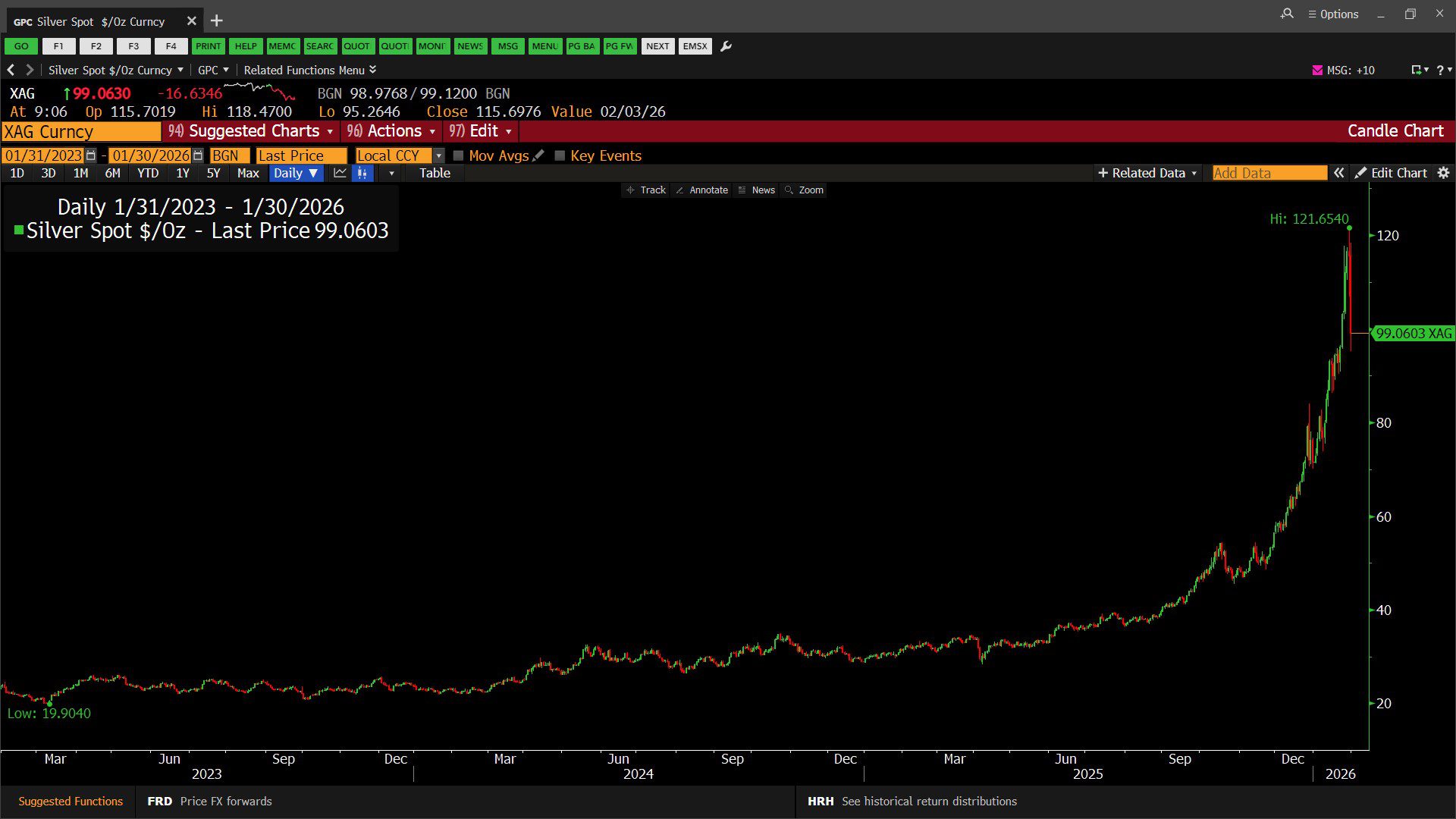Click the XAG Curncy security field
This screenshot has height=819, width=1456.
81,131
